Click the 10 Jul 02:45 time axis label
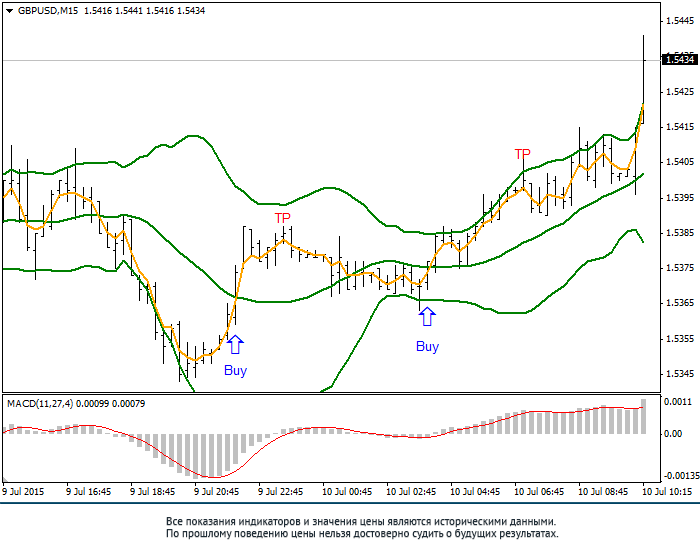Viewport: 700px width, 552px height. 411,492
